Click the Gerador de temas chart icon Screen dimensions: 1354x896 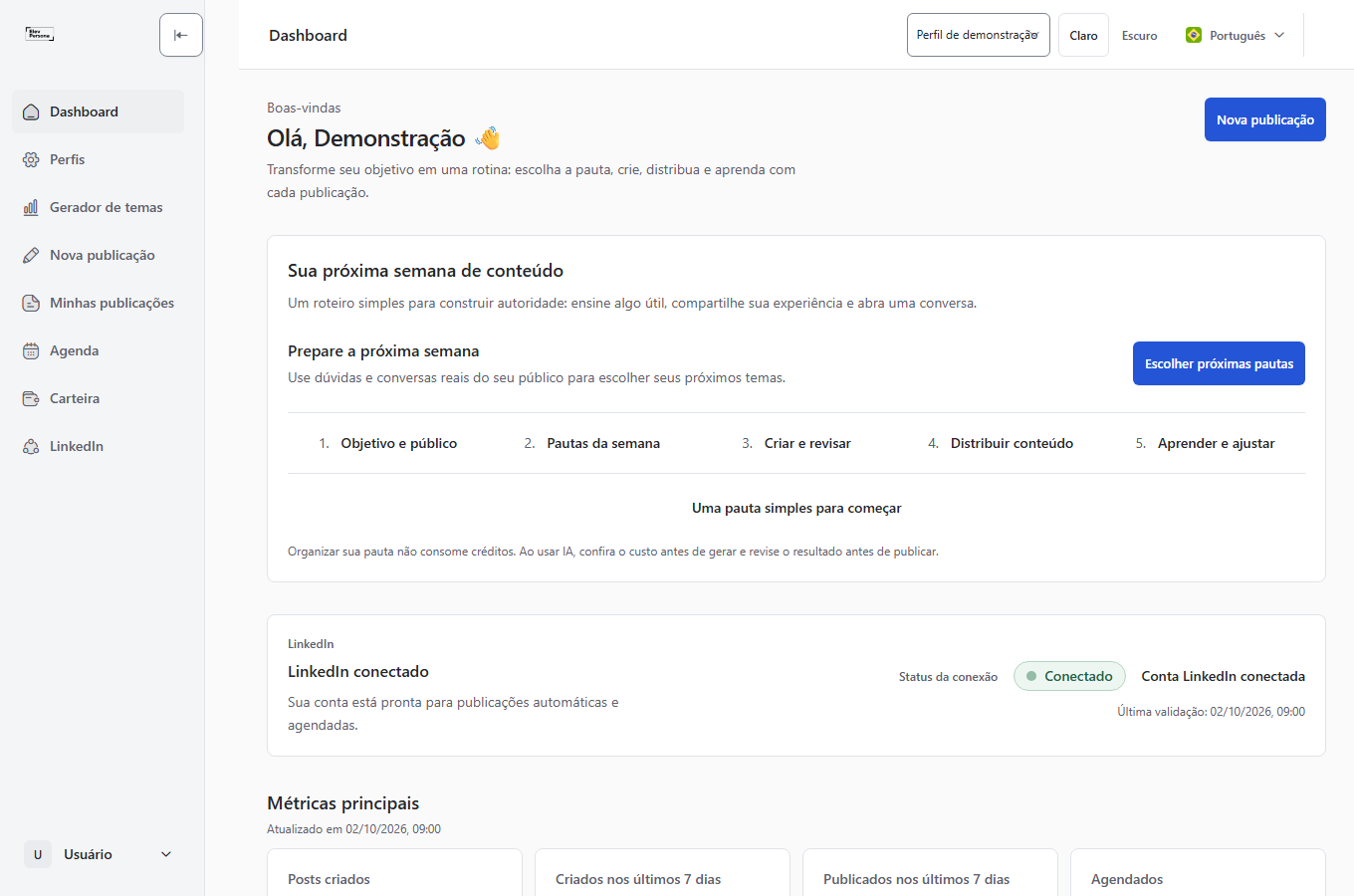click(x=31, y=207)
